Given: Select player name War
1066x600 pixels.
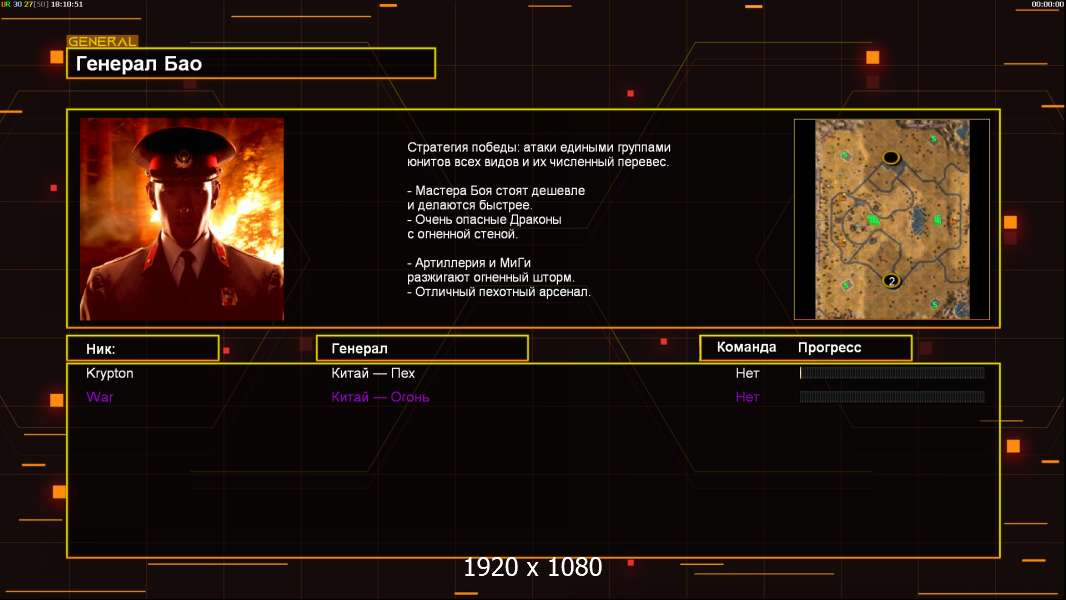Looking at the screenshot, I should pyautogui.click(x=99, y=397).
